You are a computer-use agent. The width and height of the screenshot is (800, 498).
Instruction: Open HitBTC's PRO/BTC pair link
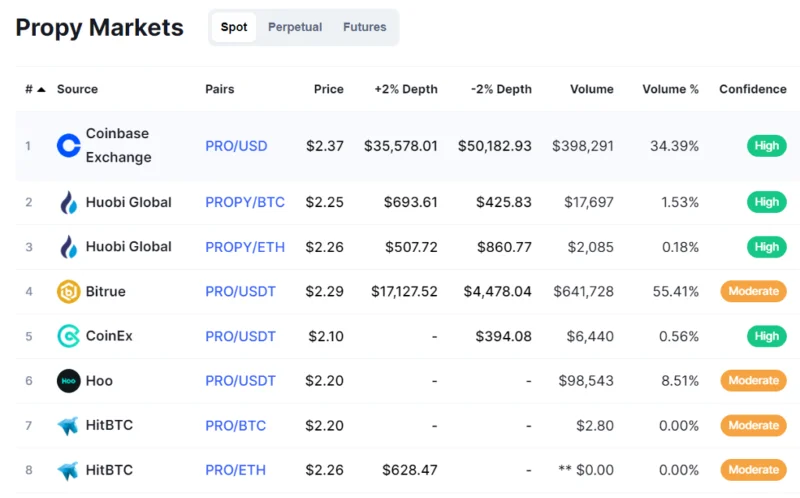pos(235,426)
